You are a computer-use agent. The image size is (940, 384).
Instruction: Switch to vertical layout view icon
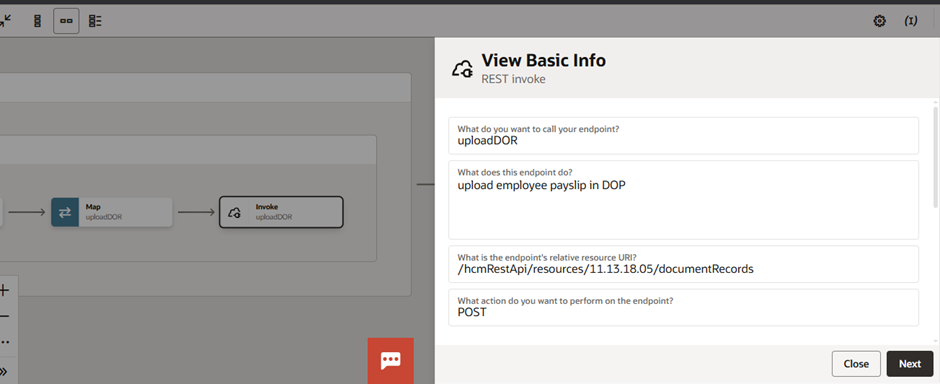[x=37, y=21]
